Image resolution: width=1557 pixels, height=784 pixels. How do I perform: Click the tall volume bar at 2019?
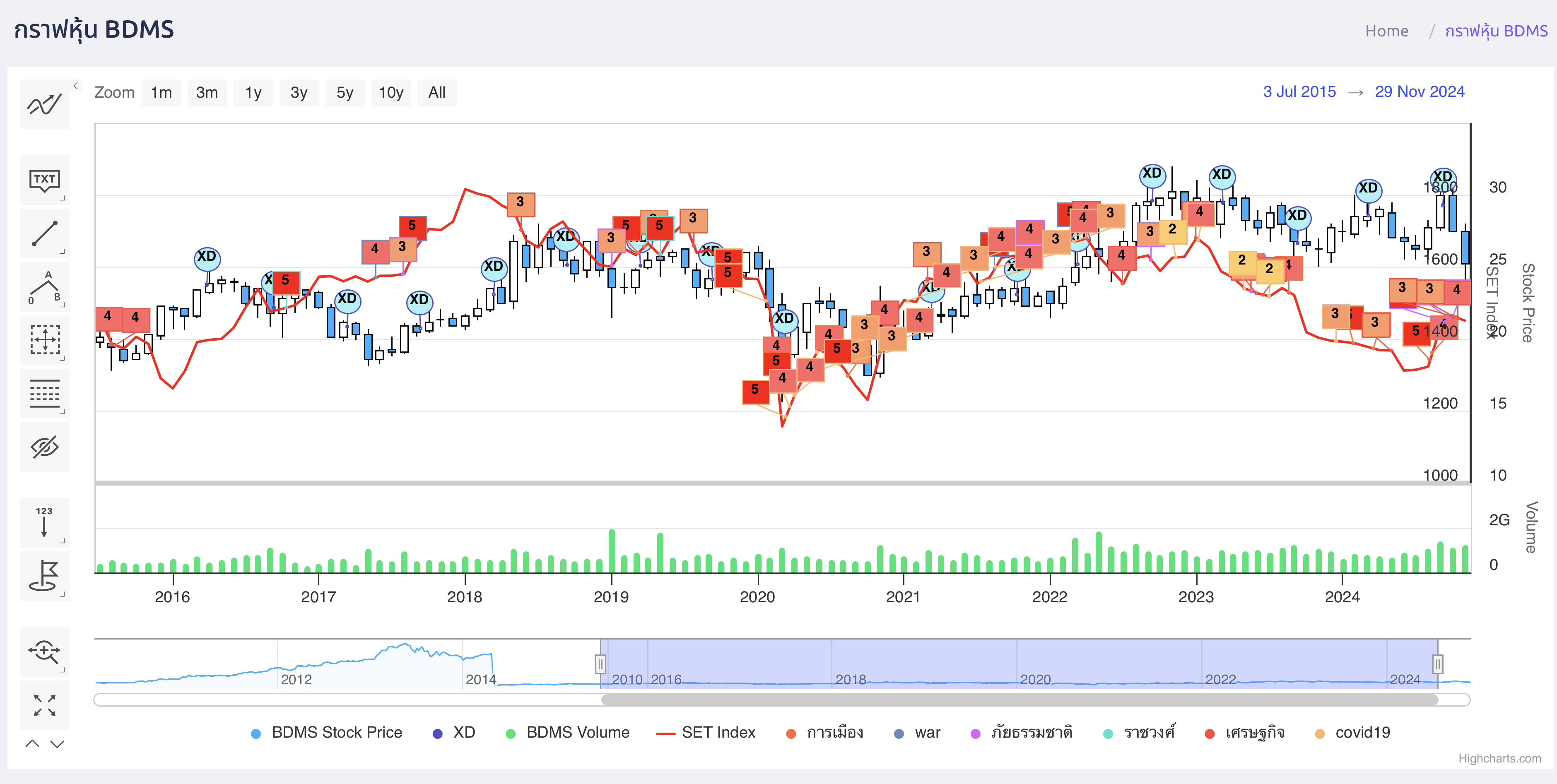(612, 551)
